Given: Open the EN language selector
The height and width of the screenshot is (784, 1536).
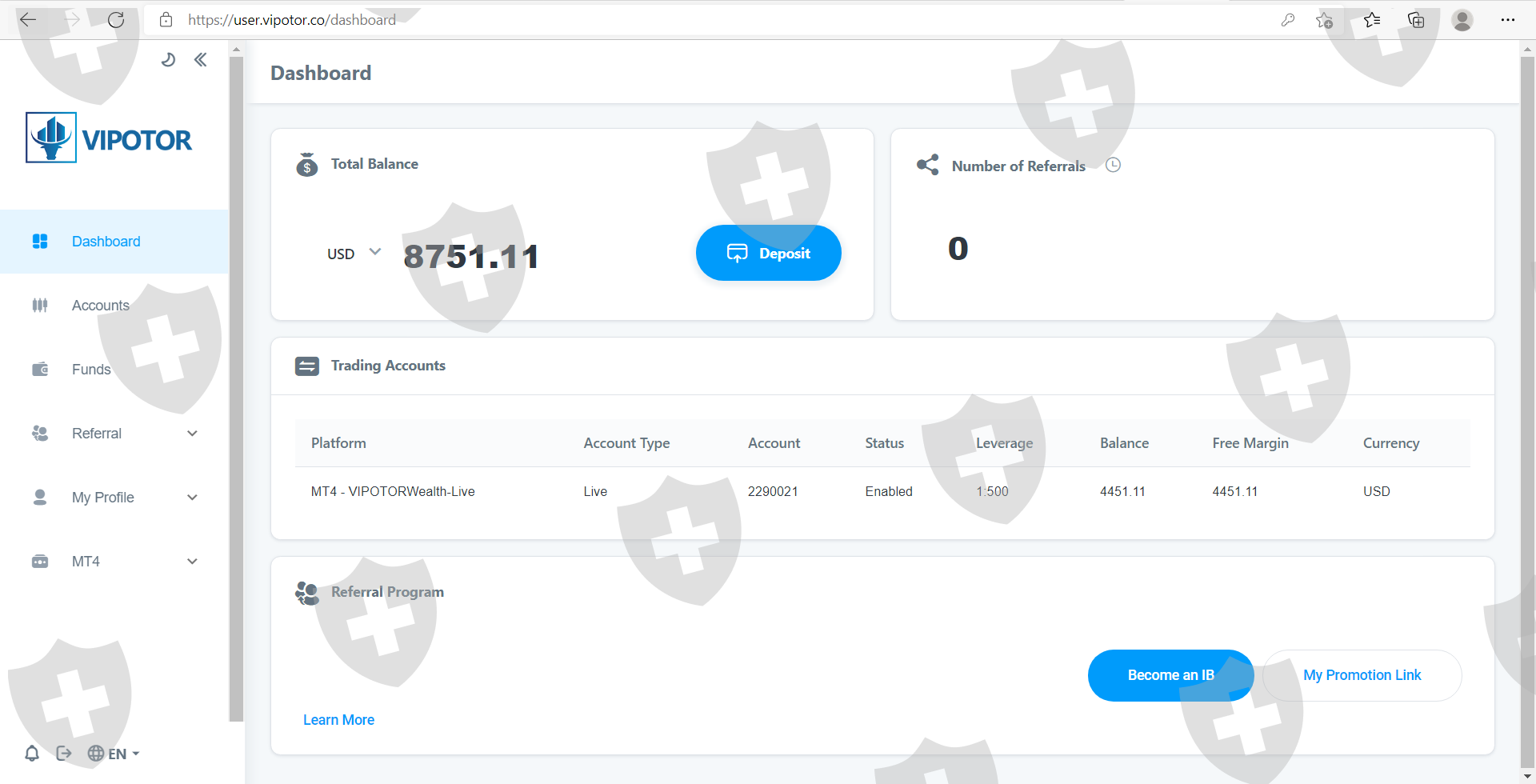Looking at the screenshot, I should (x=114, y=754).
